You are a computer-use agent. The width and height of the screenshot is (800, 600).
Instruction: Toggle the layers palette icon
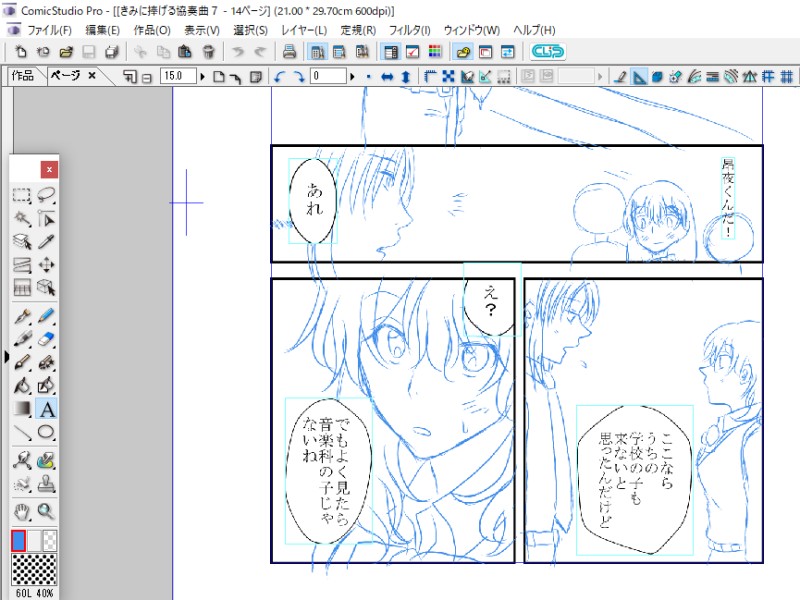[391, 52]
